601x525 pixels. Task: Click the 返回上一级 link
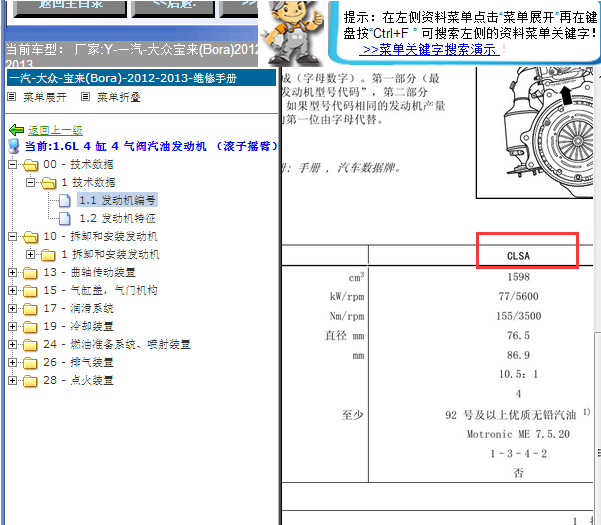pos(55,130)
